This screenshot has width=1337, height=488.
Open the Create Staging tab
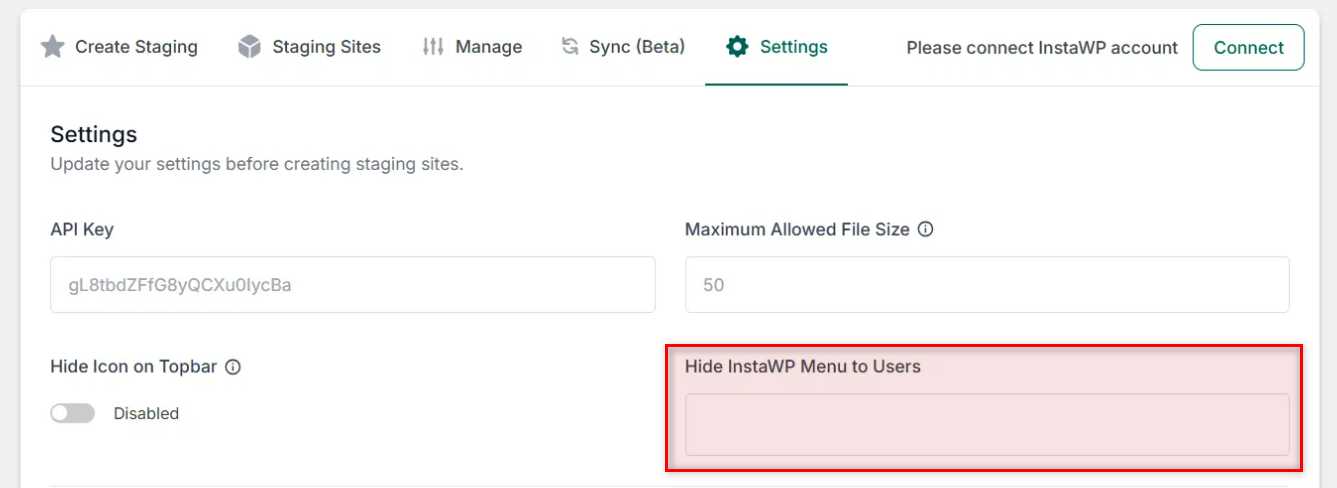pyautogui.click(x=119, y=46)
